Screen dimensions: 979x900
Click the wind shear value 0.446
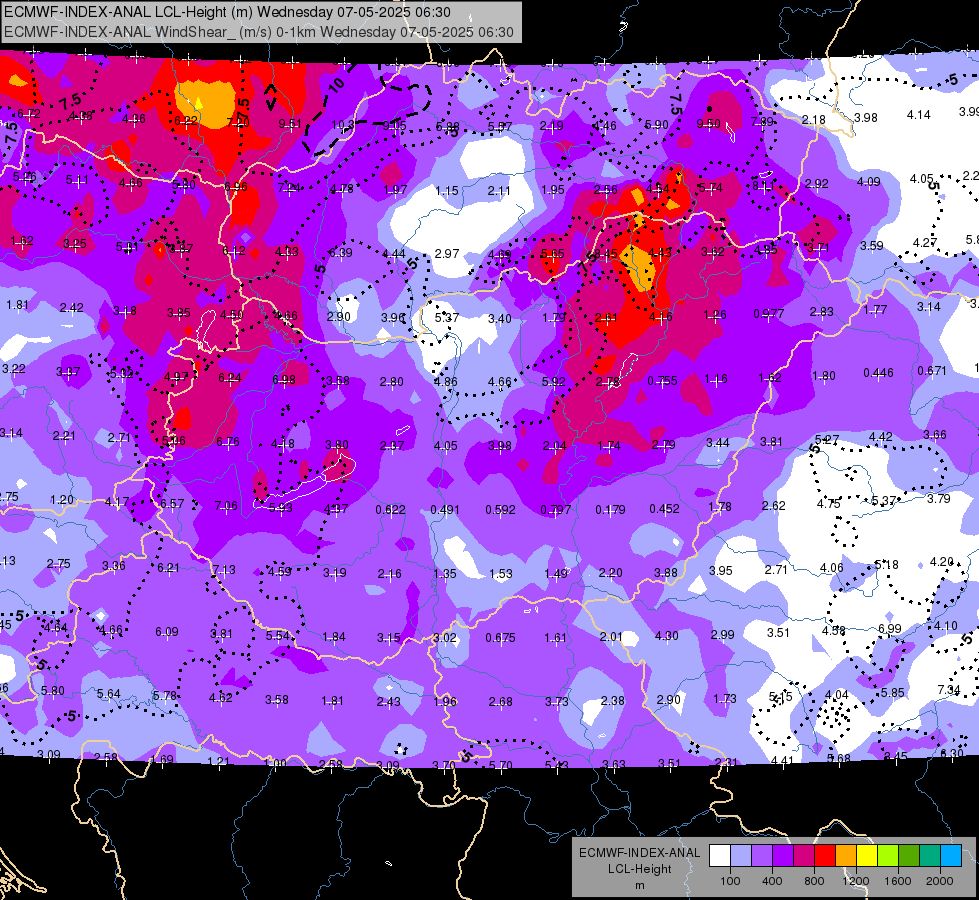878,373
